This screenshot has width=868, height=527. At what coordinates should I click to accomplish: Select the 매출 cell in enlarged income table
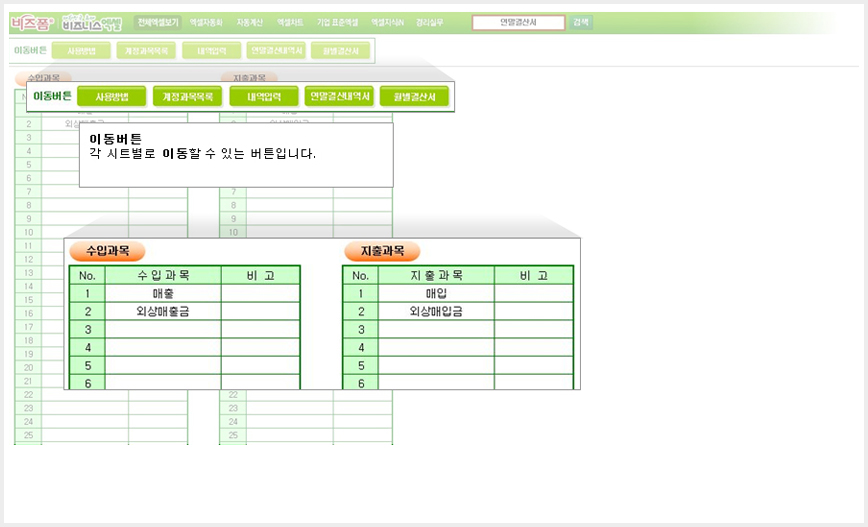pos(163,293)
